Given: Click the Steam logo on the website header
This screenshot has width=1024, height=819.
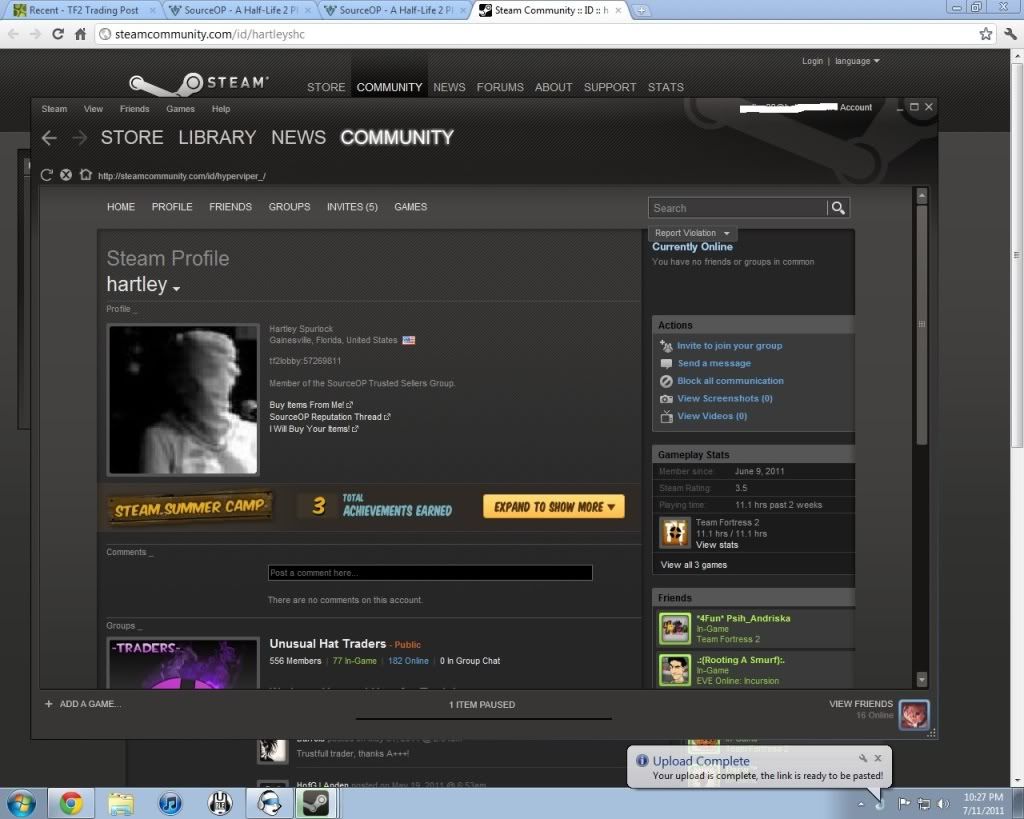Looking at the screenshot, I should 199,84.
